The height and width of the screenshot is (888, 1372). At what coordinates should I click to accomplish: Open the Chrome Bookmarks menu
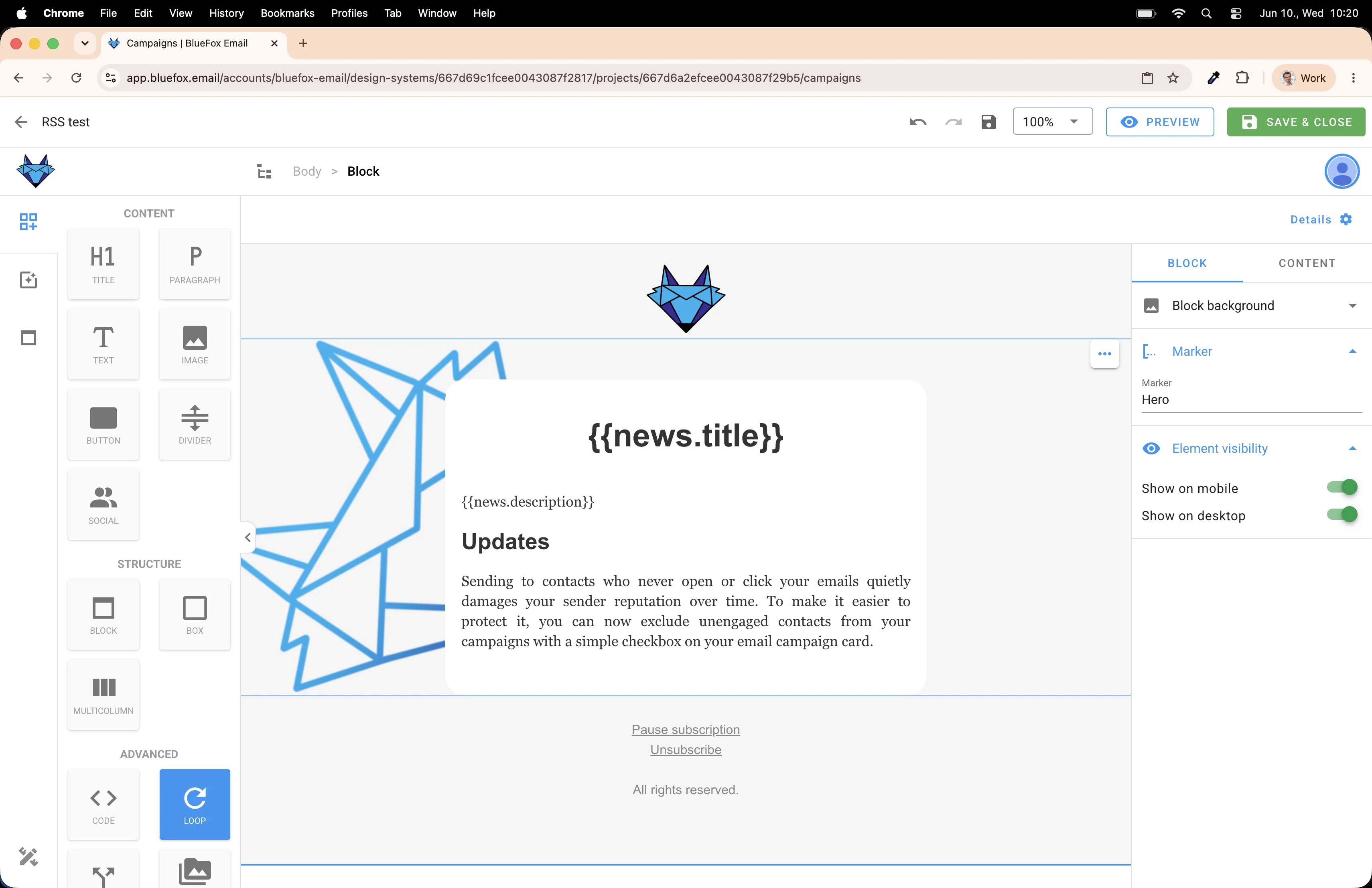tap(287, 13)
